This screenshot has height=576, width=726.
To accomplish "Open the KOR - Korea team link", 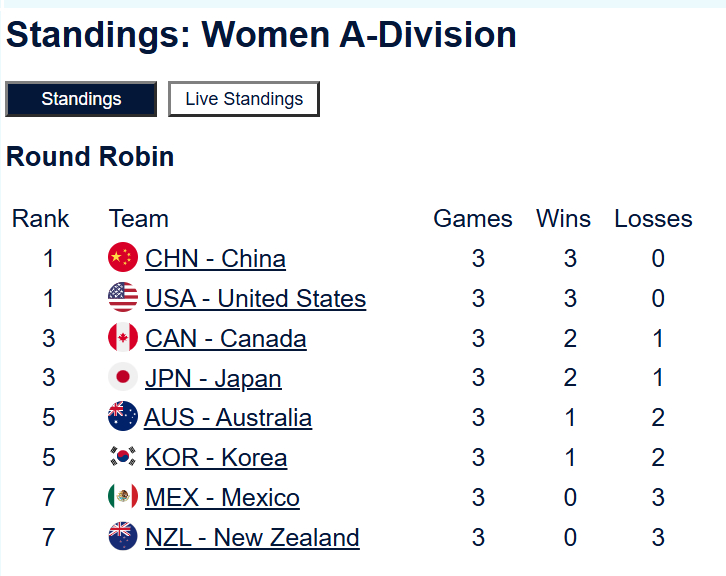I will (x=216, y=458).
